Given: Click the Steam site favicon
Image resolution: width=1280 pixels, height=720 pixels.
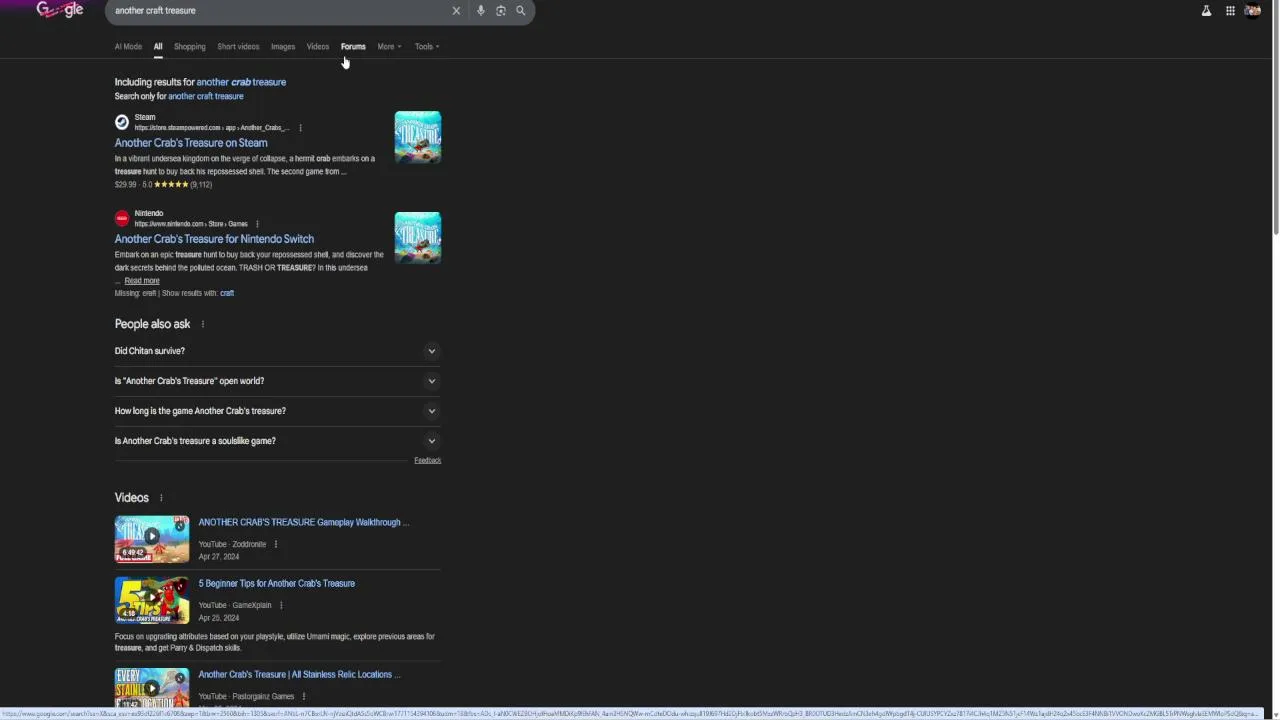Looking at the screenshot, I should point(122,122).
